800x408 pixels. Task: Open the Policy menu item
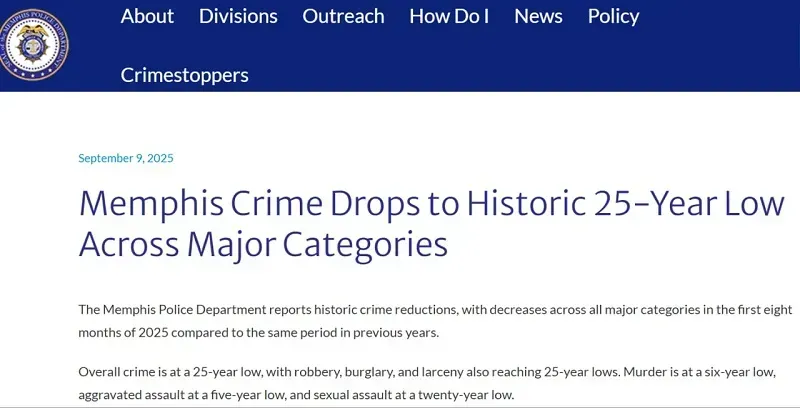(x=613, y=17)
